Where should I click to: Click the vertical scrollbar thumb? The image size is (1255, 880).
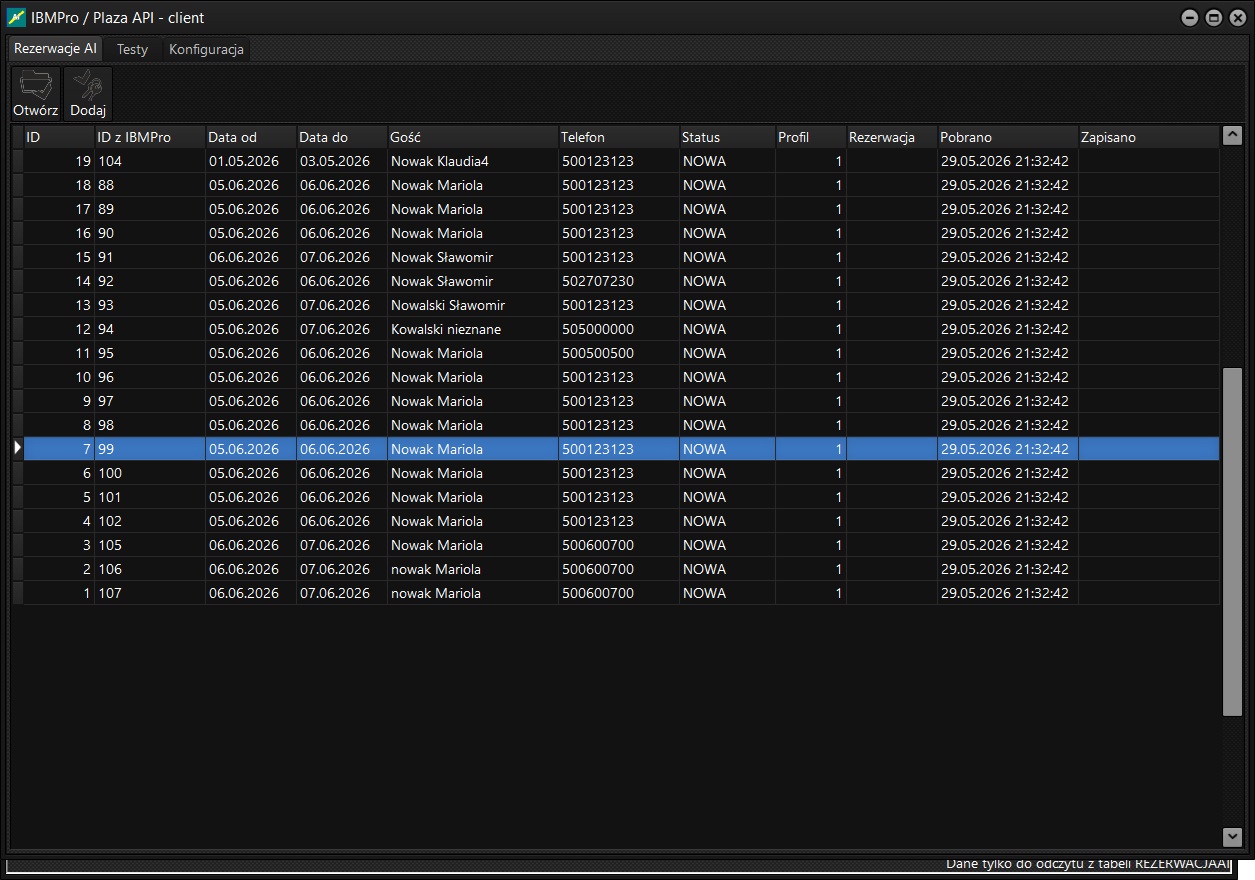[x=1232, y=541]
